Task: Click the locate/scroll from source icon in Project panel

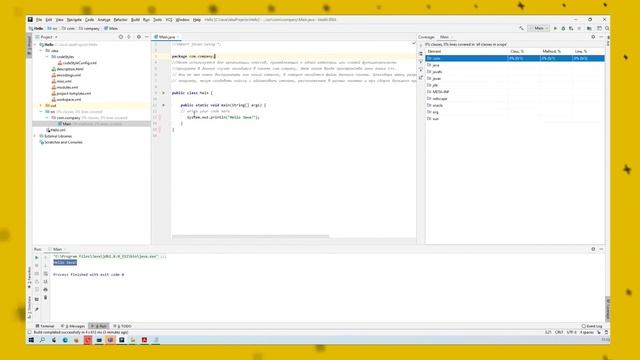Action: (x=121, y=37)
